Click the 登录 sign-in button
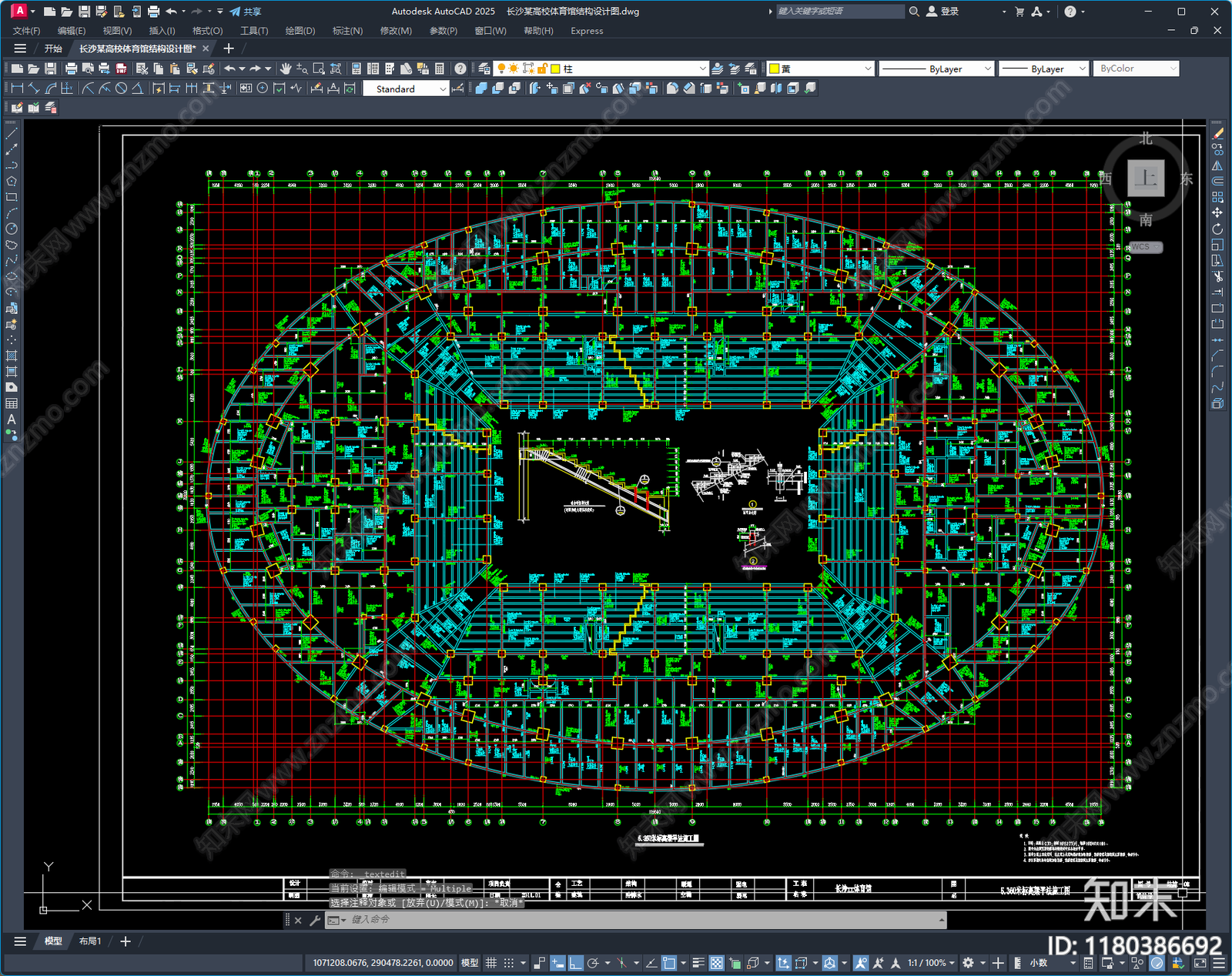Viewport: 1232px width, 976px height. point(942,12)
